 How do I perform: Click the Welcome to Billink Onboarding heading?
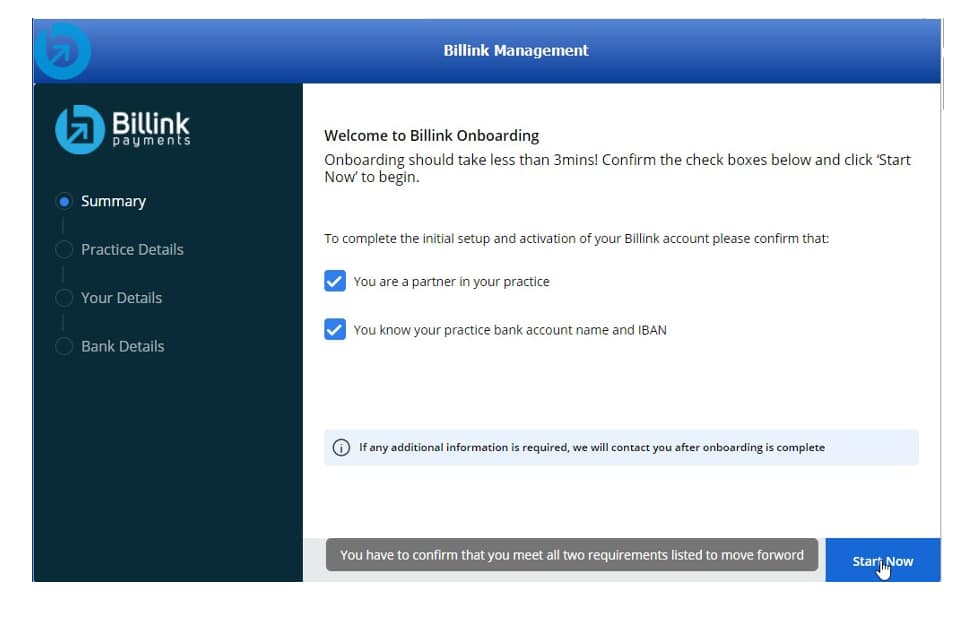[x=431, y=136]
